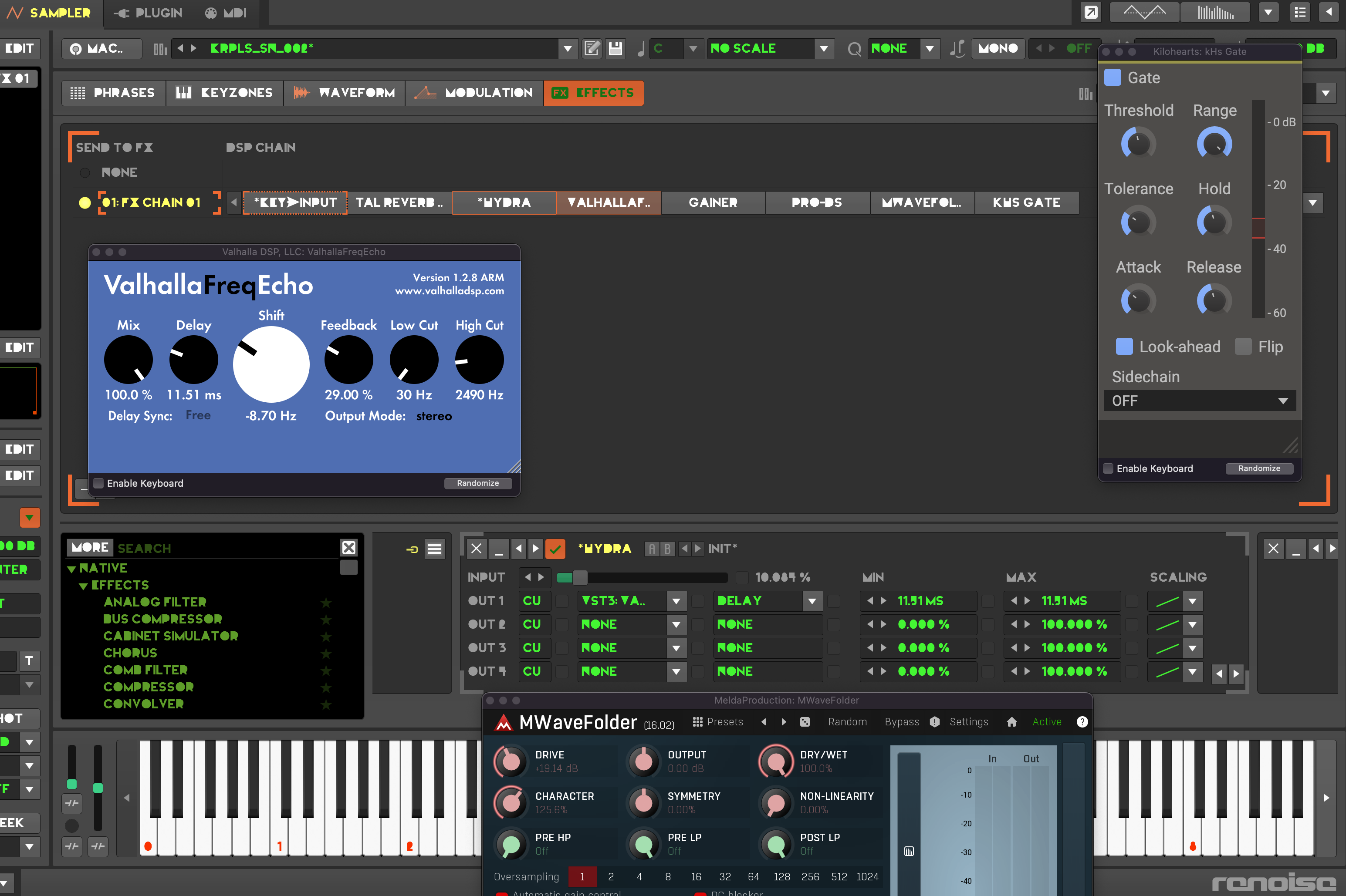Show the scope waveform view icon
Screen dimensions: 1346x896
(x=1144, y=13)
